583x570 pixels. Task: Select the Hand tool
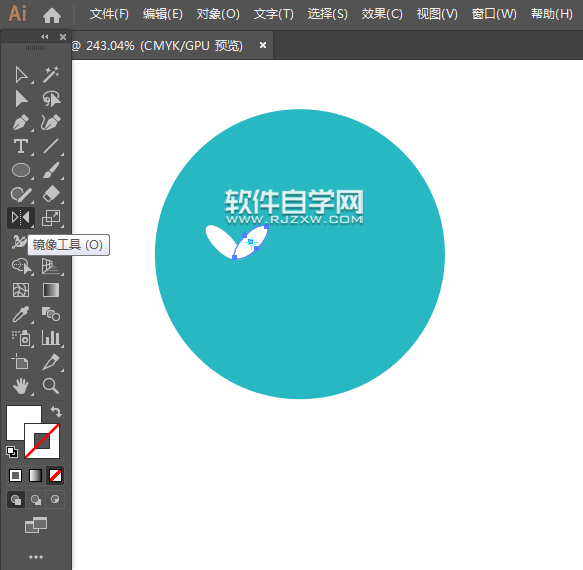[21, 386]
